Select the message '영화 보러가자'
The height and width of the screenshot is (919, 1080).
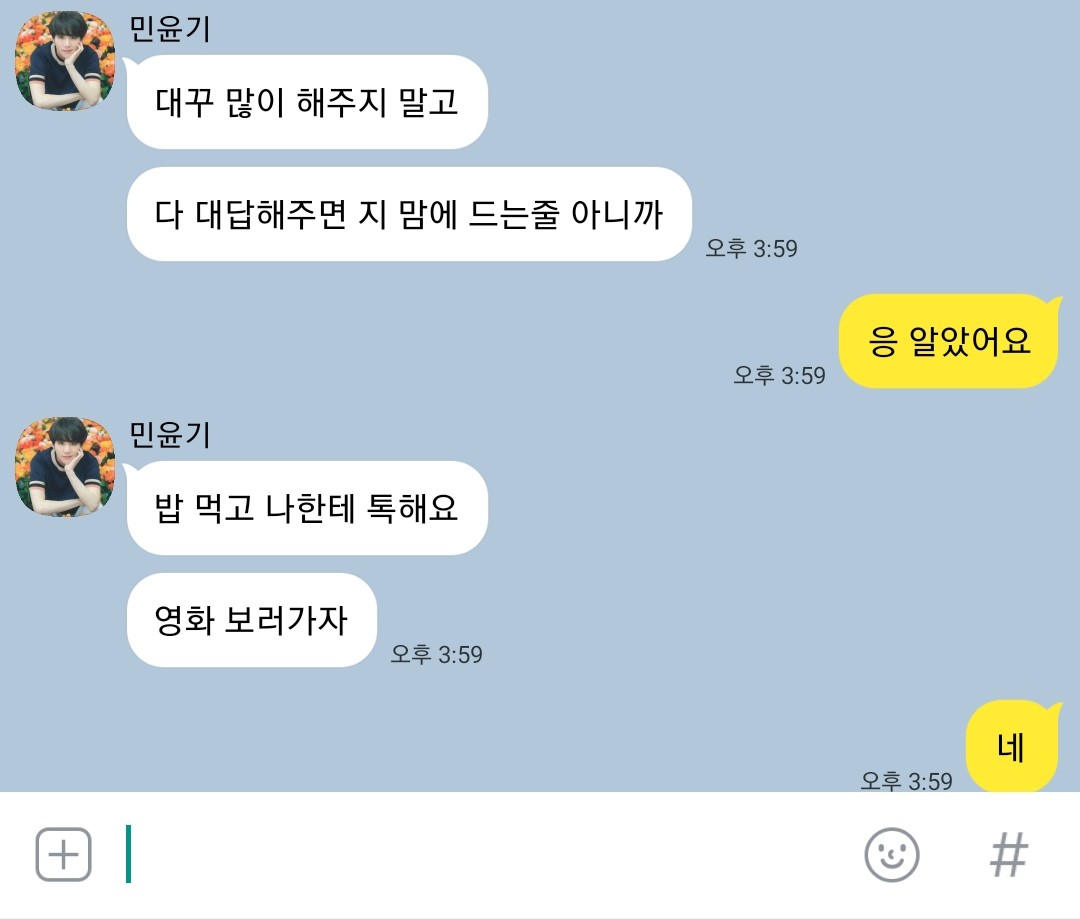(252, 619)
